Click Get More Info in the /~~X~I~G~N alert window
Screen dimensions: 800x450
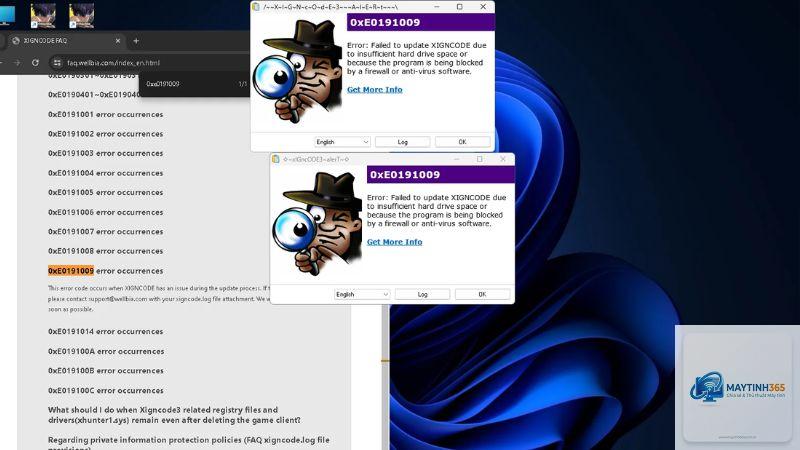point(374,90)
